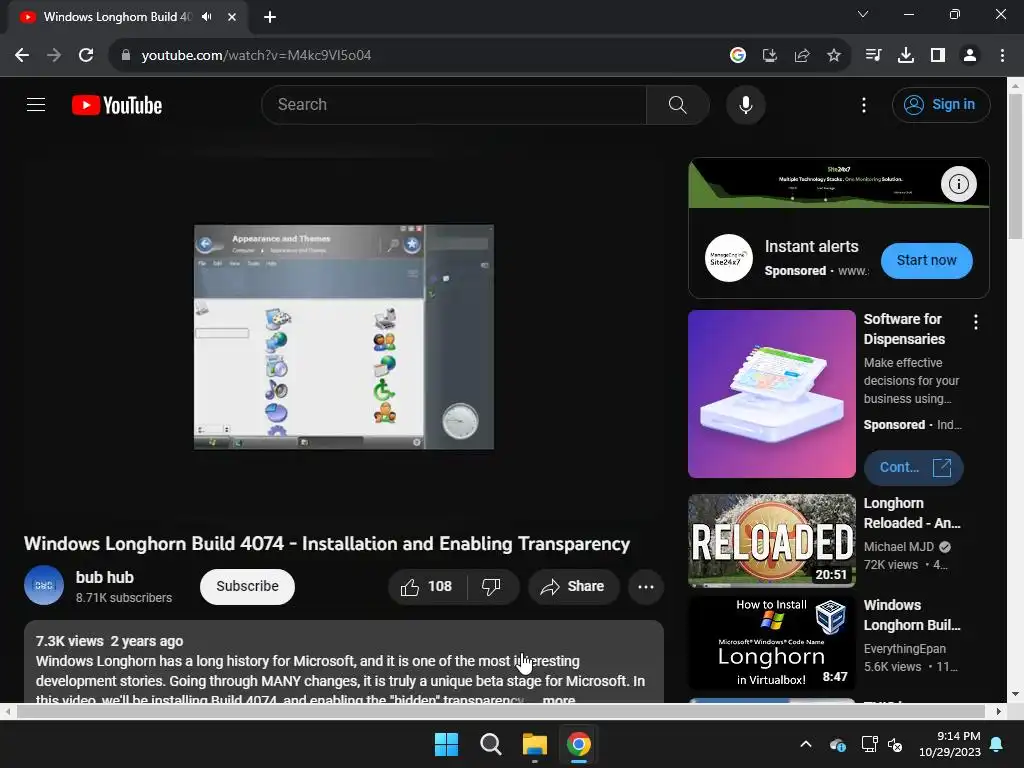Open Chrome profile icon
The image size is (1024, 768).
tap(970, 55)
